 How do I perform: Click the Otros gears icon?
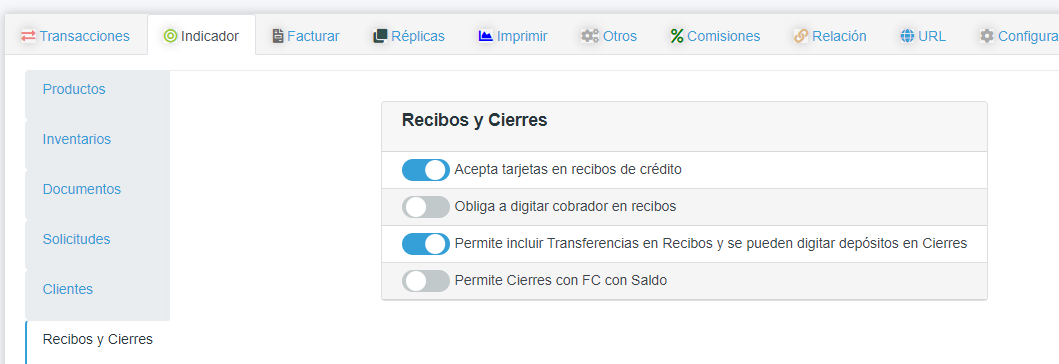click(x=590, y=36)
